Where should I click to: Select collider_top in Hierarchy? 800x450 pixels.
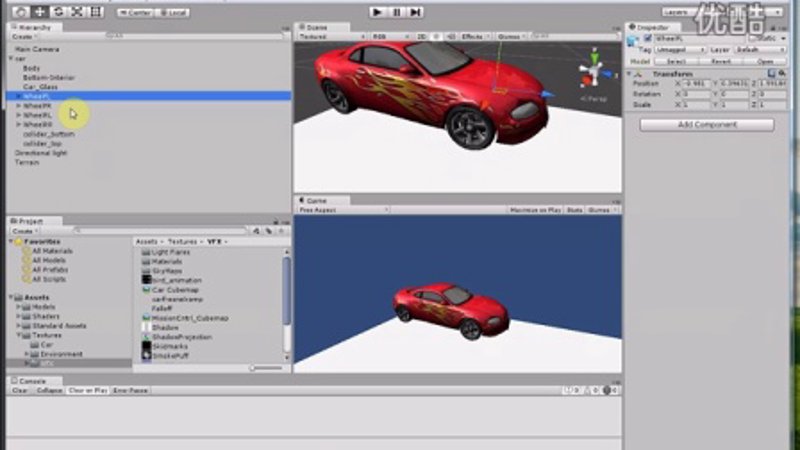(x=42, y=144)
